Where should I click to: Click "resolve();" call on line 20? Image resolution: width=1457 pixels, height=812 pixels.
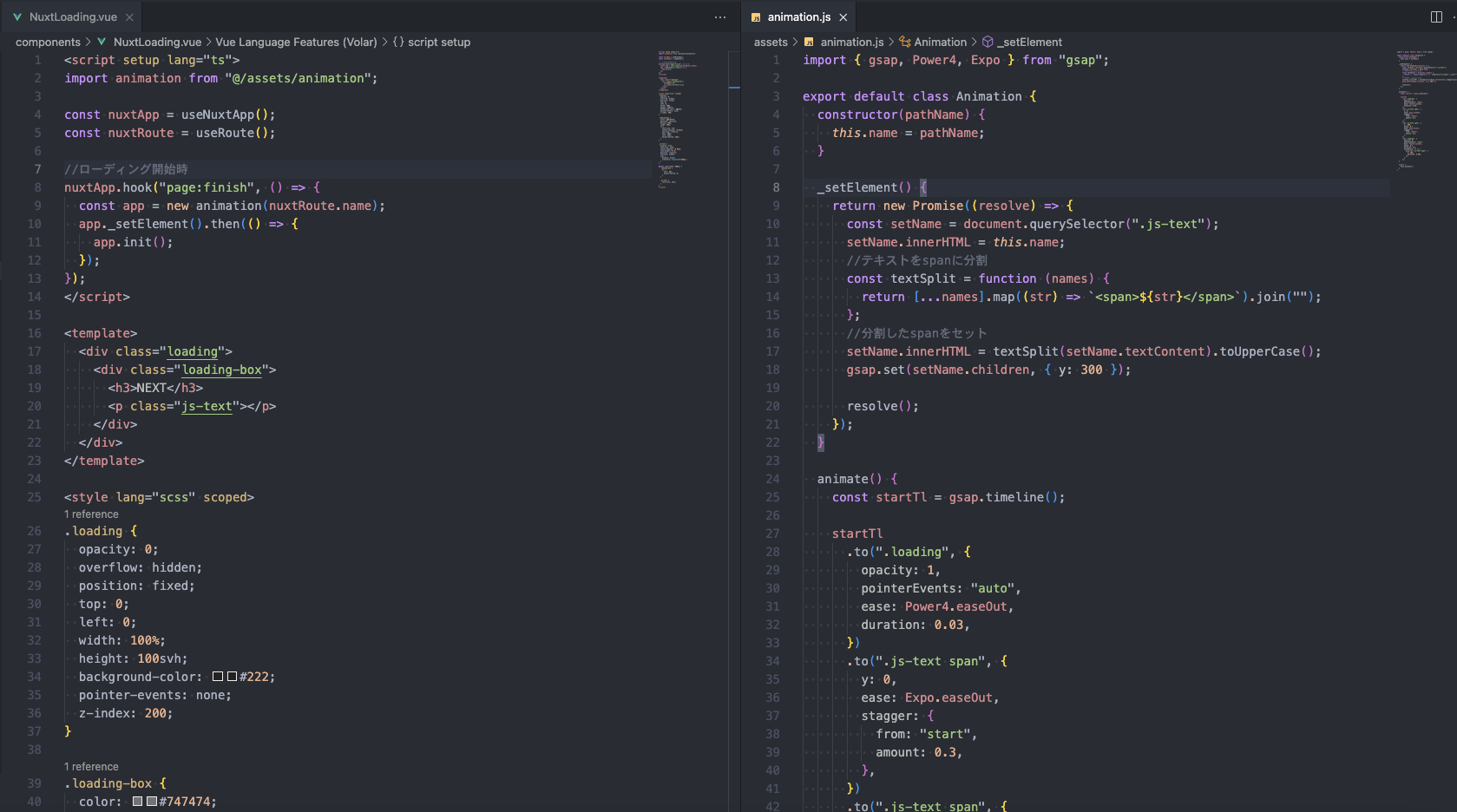pyautogui.click(x=883, y=406)
